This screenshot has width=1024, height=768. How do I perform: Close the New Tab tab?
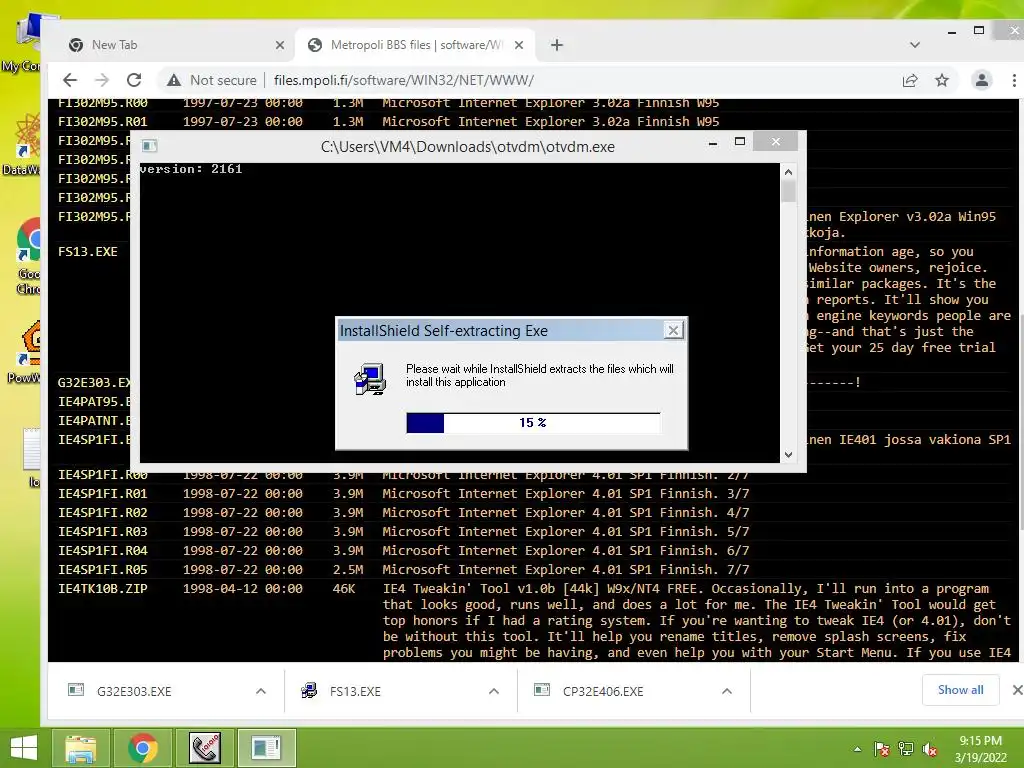pyautogui.click(x=280, y=45)
